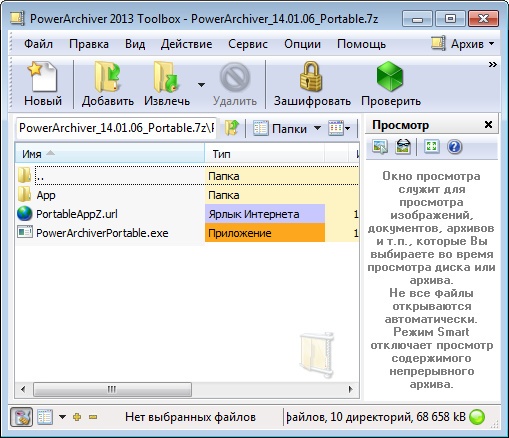Click the globe icon of PortableAppZ.url
The height and width of the screenshot is (438, 509).
pyautogui.click(x=24, y=214)
